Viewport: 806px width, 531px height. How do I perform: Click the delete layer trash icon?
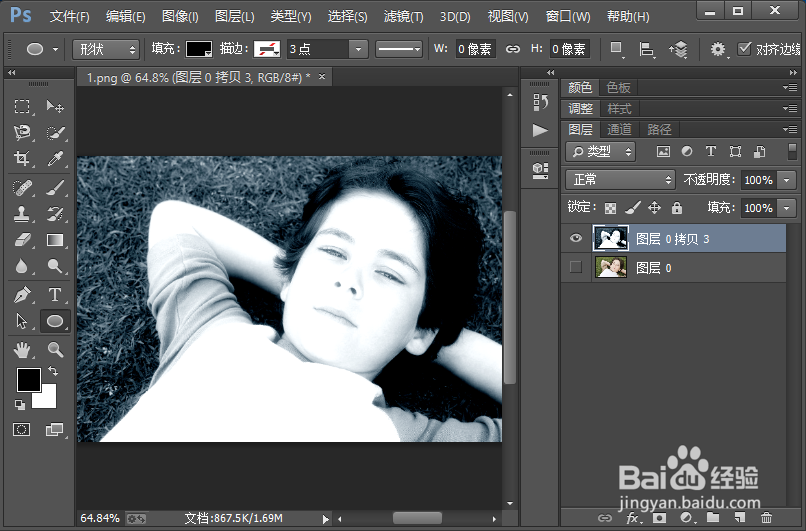click(x=766, y=518)
